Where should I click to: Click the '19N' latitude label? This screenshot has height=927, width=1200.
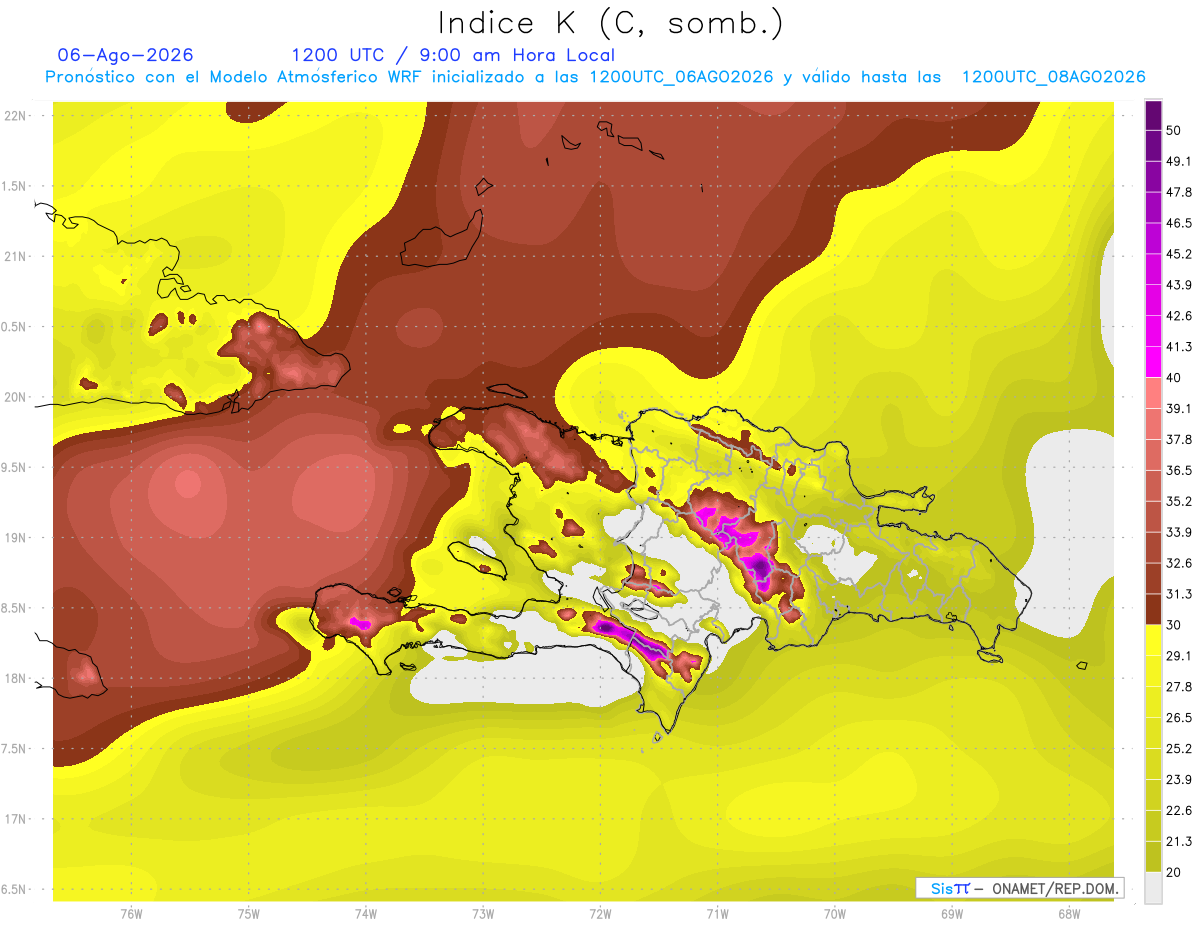pyautogui.click(x=16, y=537)
